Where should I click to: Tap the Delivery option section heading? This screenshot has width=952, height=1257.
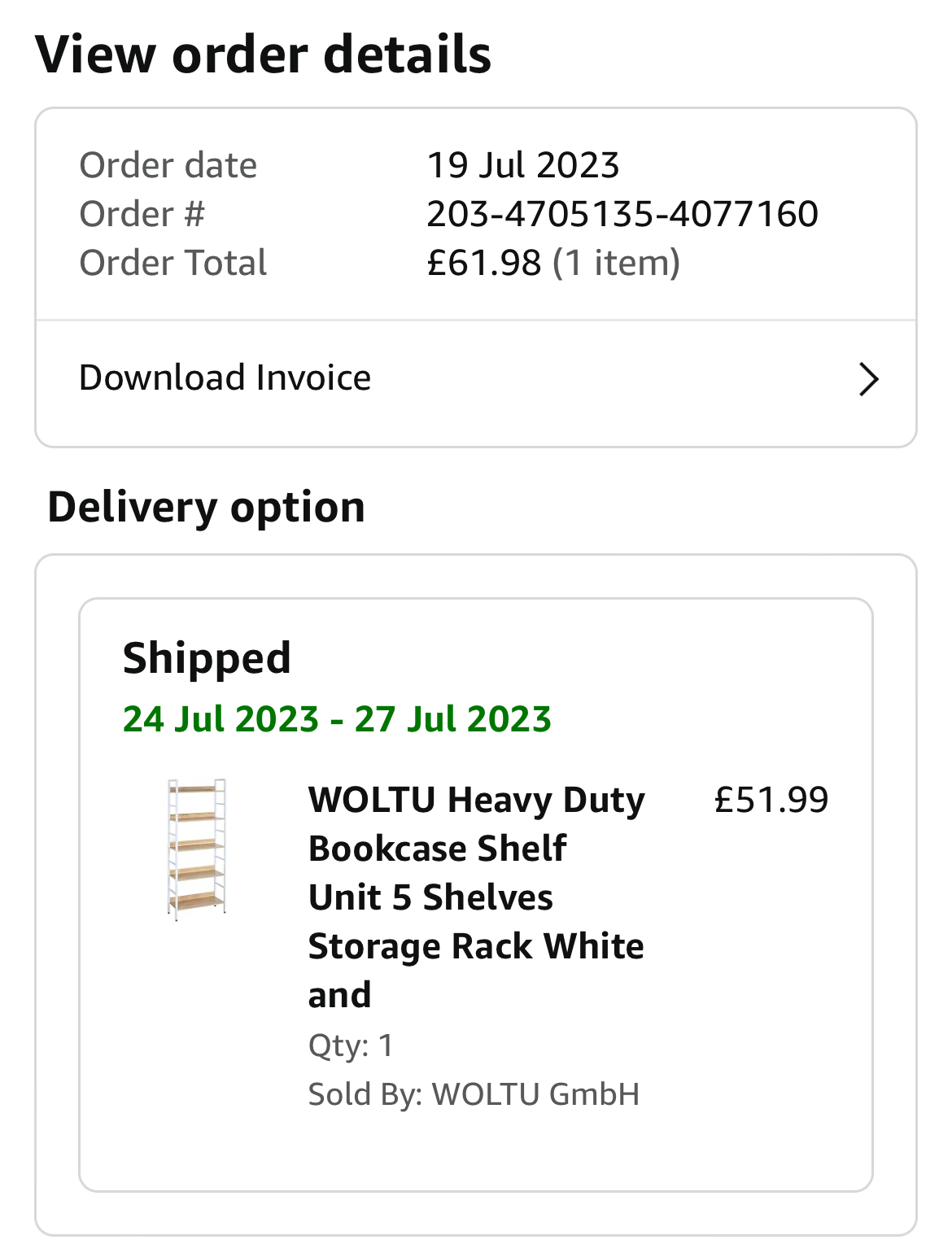(x=207, y=507)
